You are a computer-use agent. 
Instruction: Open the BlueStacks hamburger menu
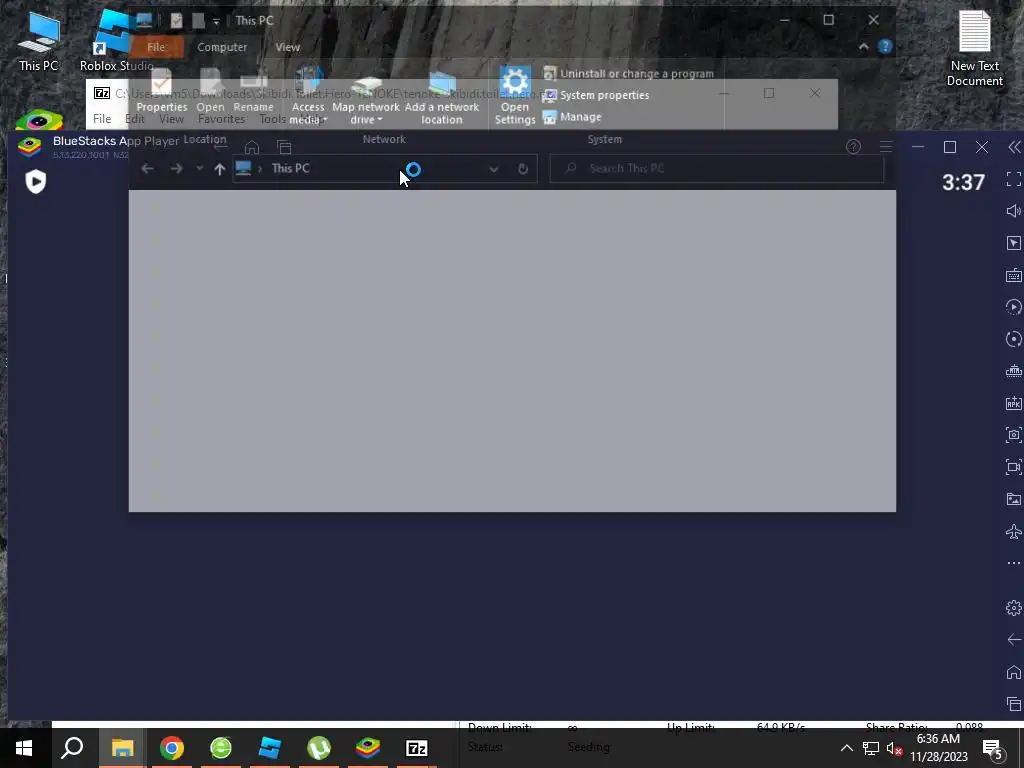point(886,147)
